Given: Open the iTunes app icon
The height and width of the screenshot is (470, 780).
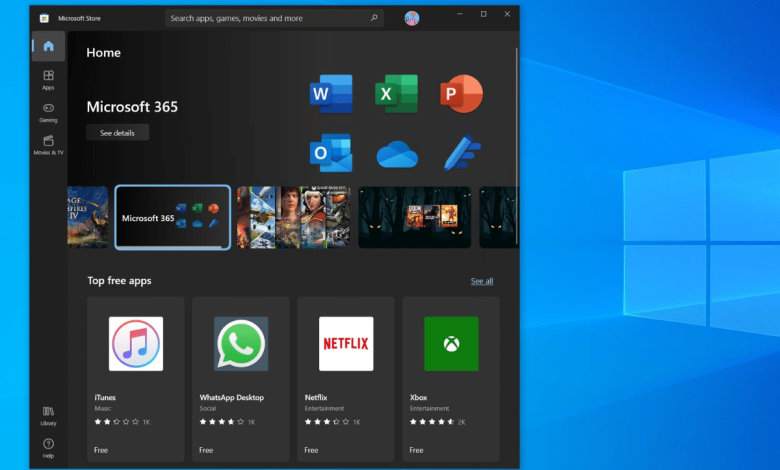Looking at the screenshot, I should (x=136, y=344).
